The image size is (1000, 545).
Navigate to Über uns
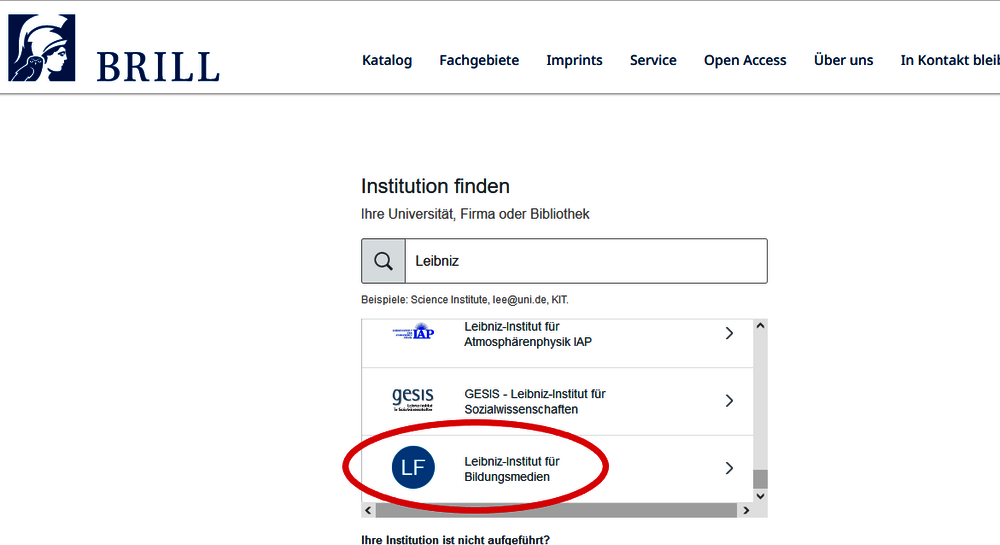[843, 60]
